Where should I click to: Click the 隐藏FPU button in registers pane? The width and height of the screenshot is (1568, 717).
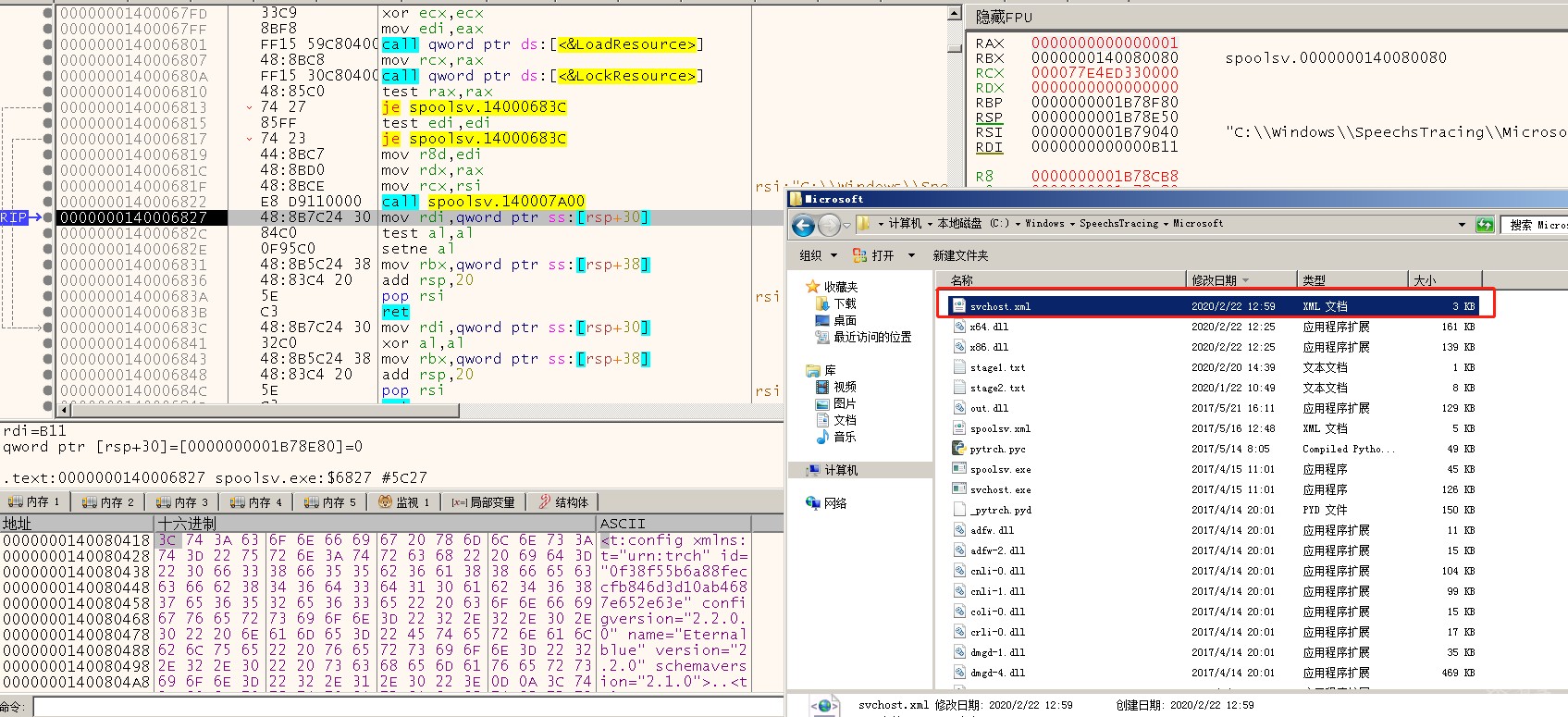1004,17
